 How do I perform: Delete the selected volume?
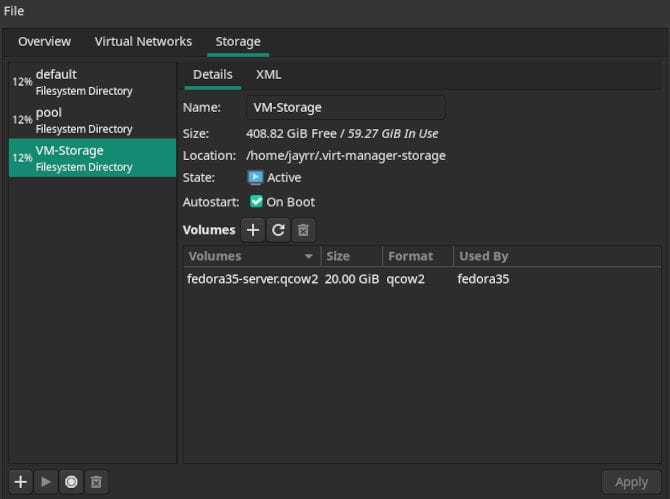click(303, 230)
